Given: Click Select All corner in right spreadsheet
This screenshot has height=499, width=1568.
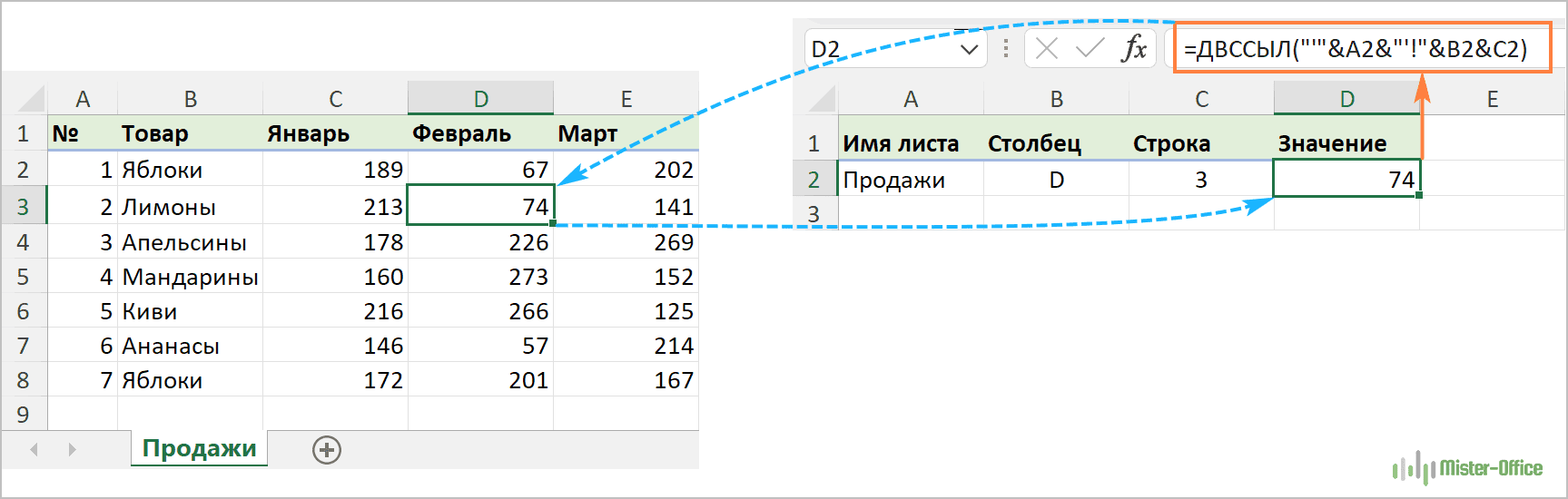Looking at the screenshot, I should tap(821, 98).
